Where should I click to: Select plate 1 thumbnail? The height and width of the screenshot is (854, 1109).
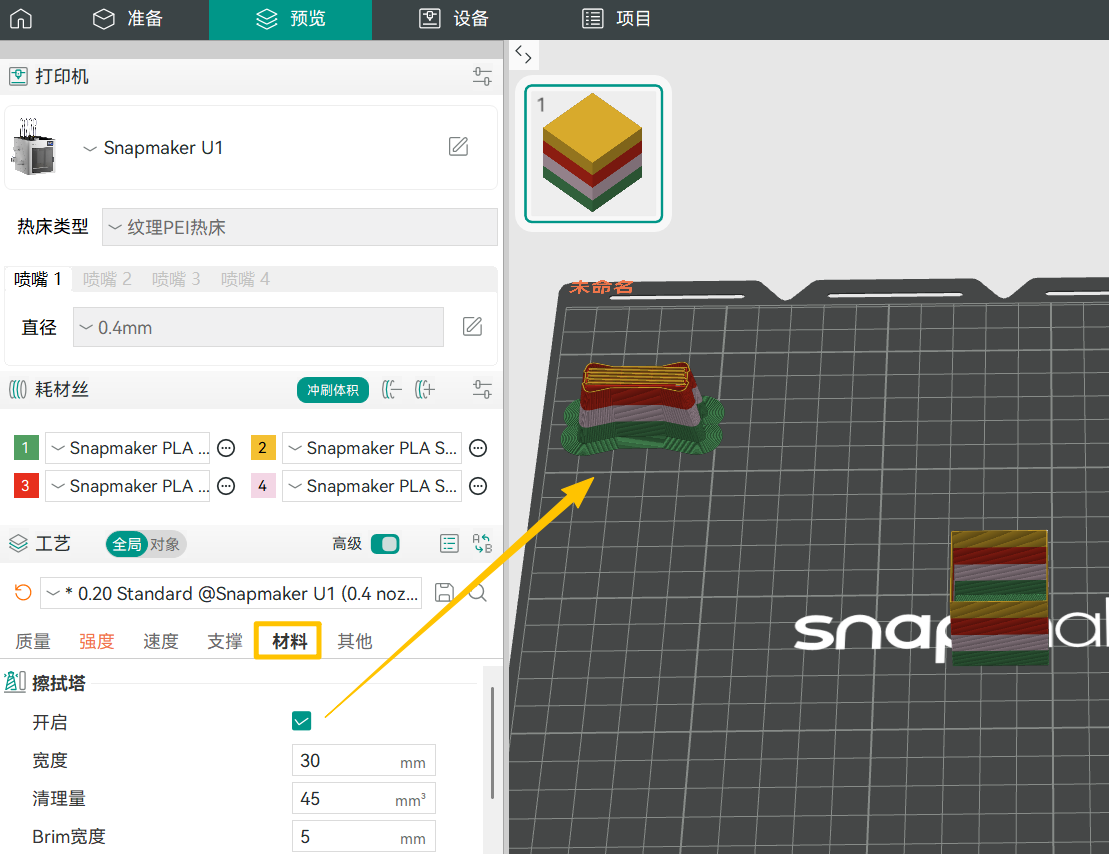(x=593, y=153)
